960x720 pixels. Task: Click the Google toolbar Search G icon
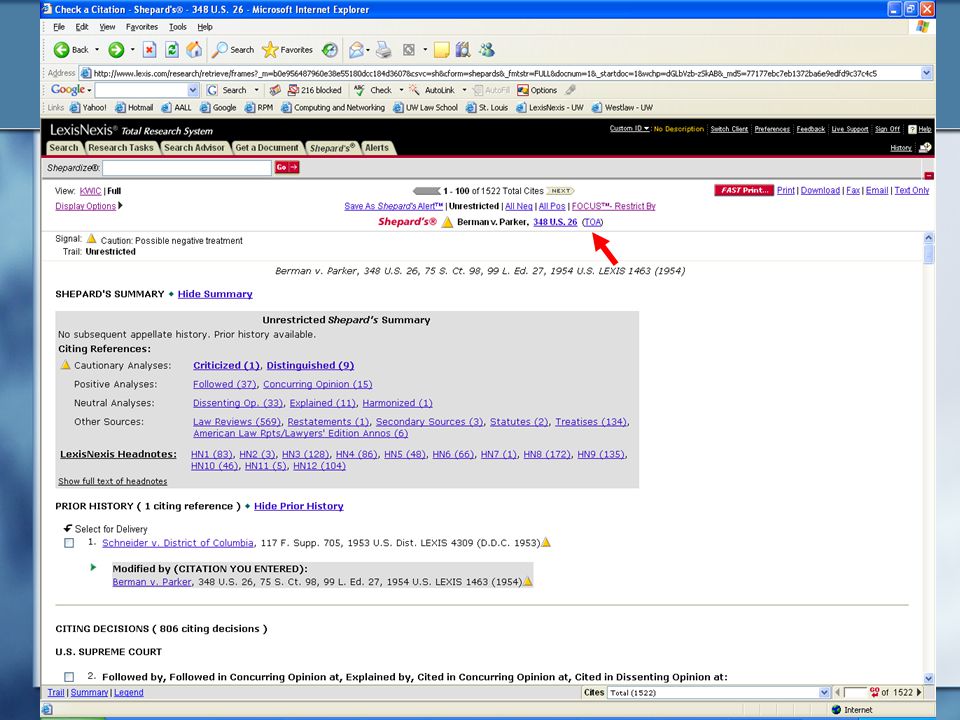[212, 90]
